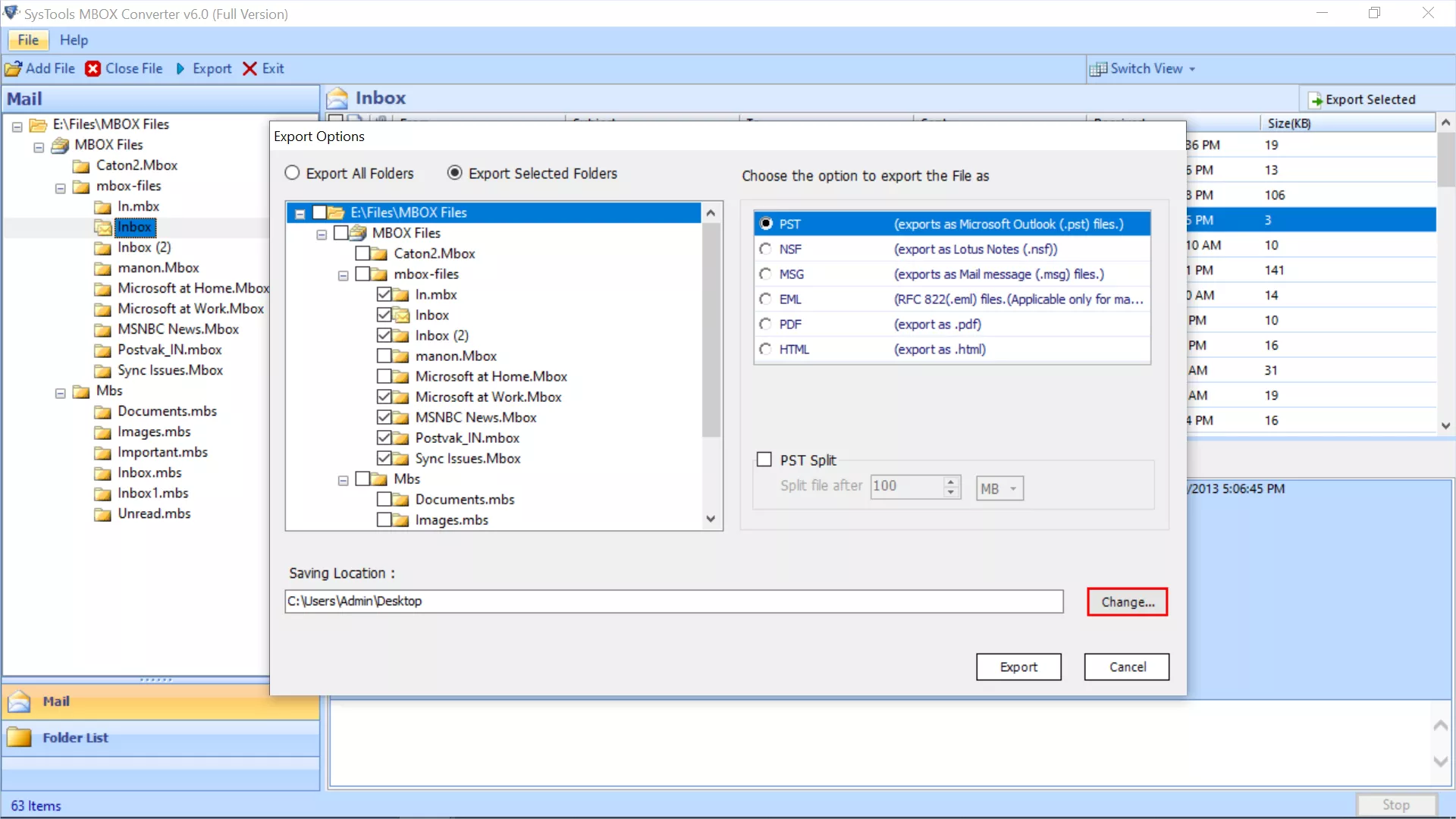
Task: Click the red Close File icon
Action: click(x=93, y=69)
